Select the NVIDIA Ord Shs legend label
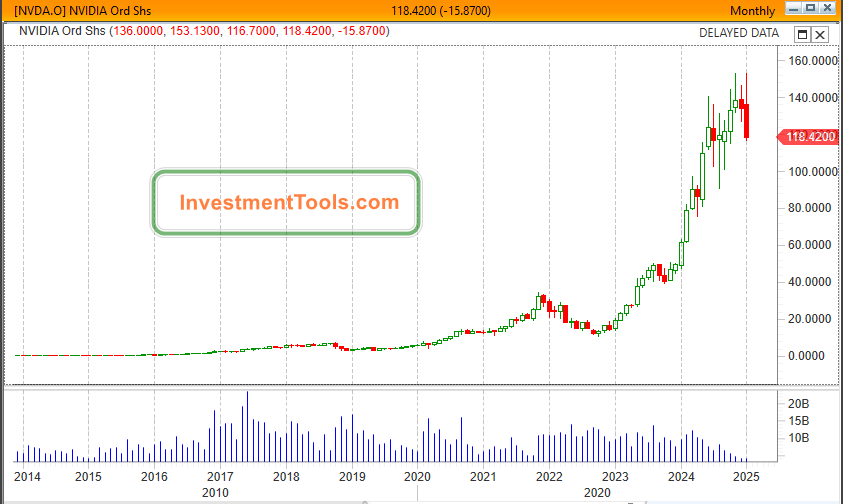Image resolution: width=843 pixels, height=504 pixels. point(62,31)
